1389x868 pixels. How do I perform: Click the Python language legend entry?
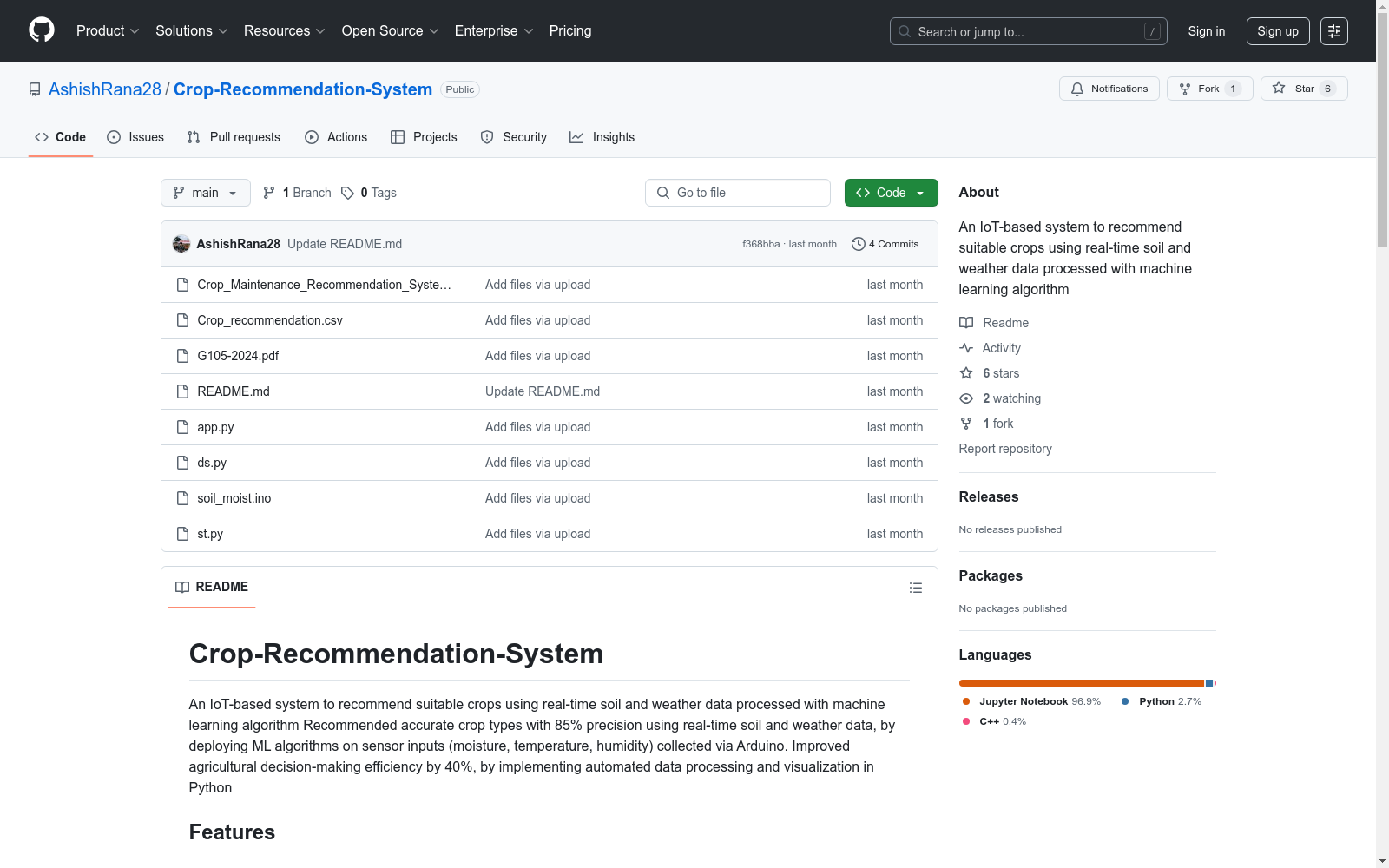coord(1162,701)
